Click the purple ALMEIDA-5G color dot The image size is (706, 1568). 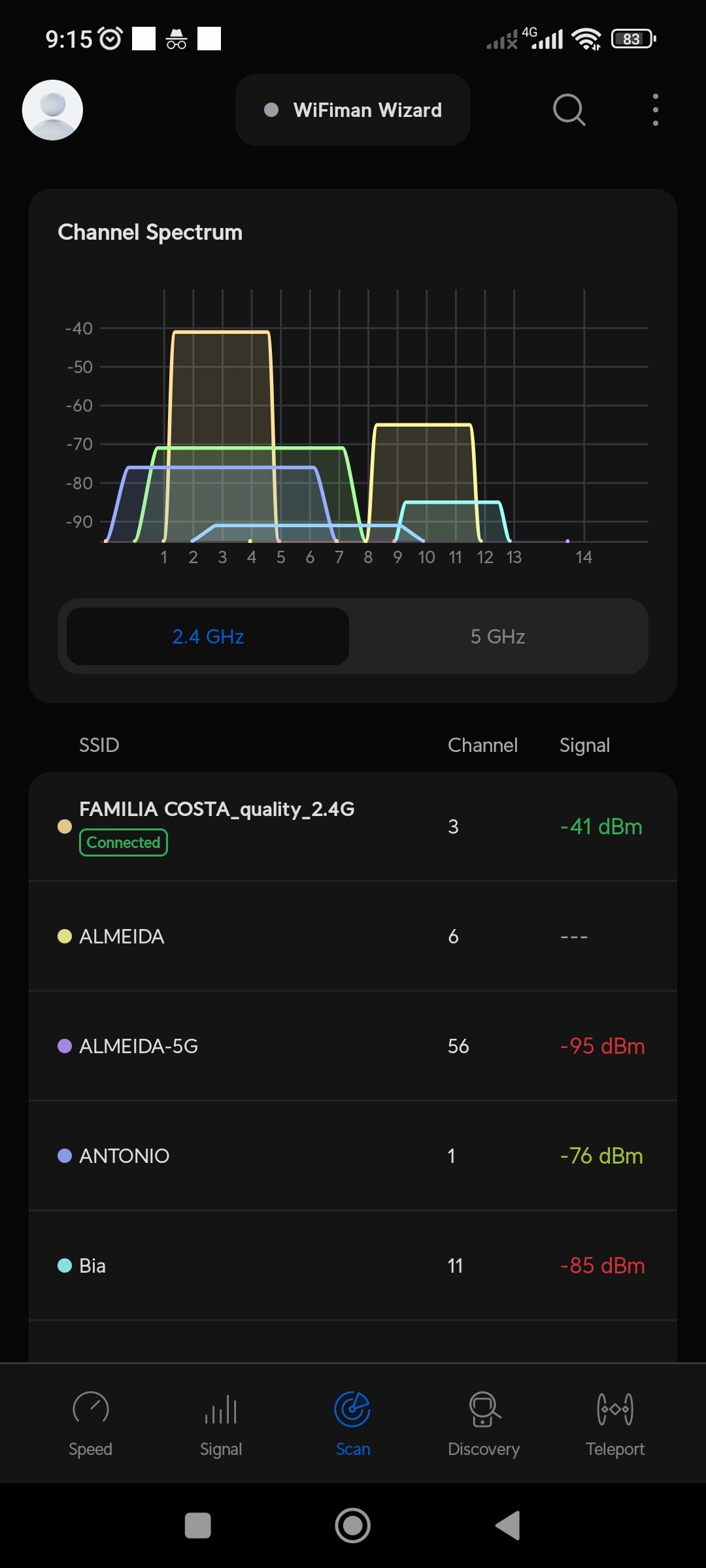[x=65, y=1046]
